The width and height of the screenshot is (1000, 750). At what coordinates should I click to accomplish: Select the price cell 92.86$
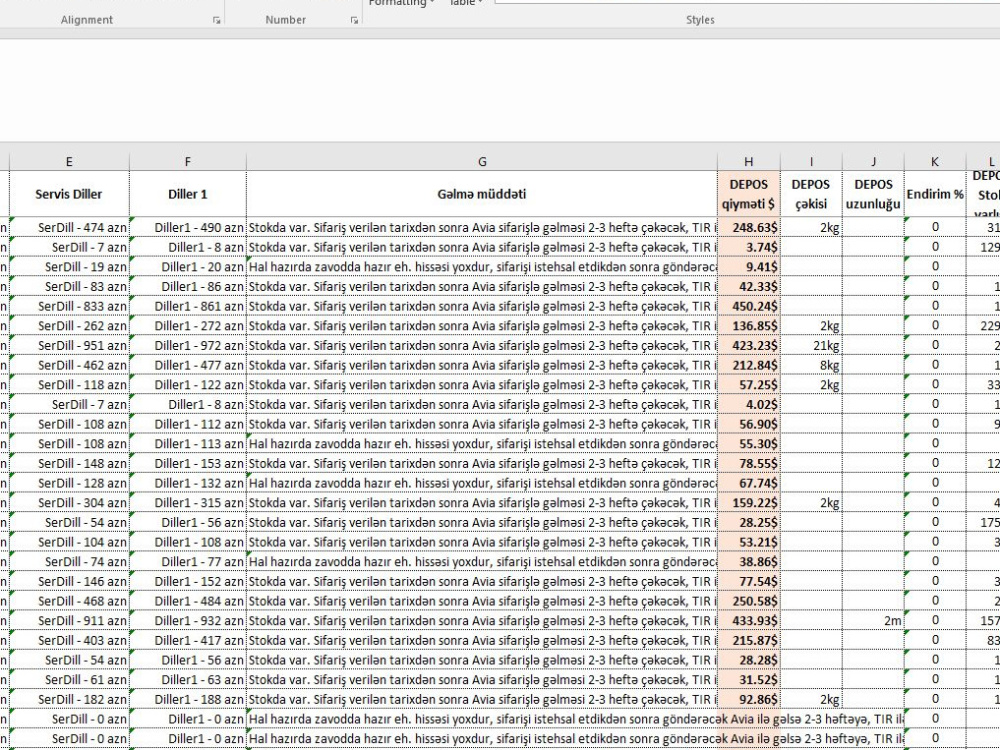[749, 699]
